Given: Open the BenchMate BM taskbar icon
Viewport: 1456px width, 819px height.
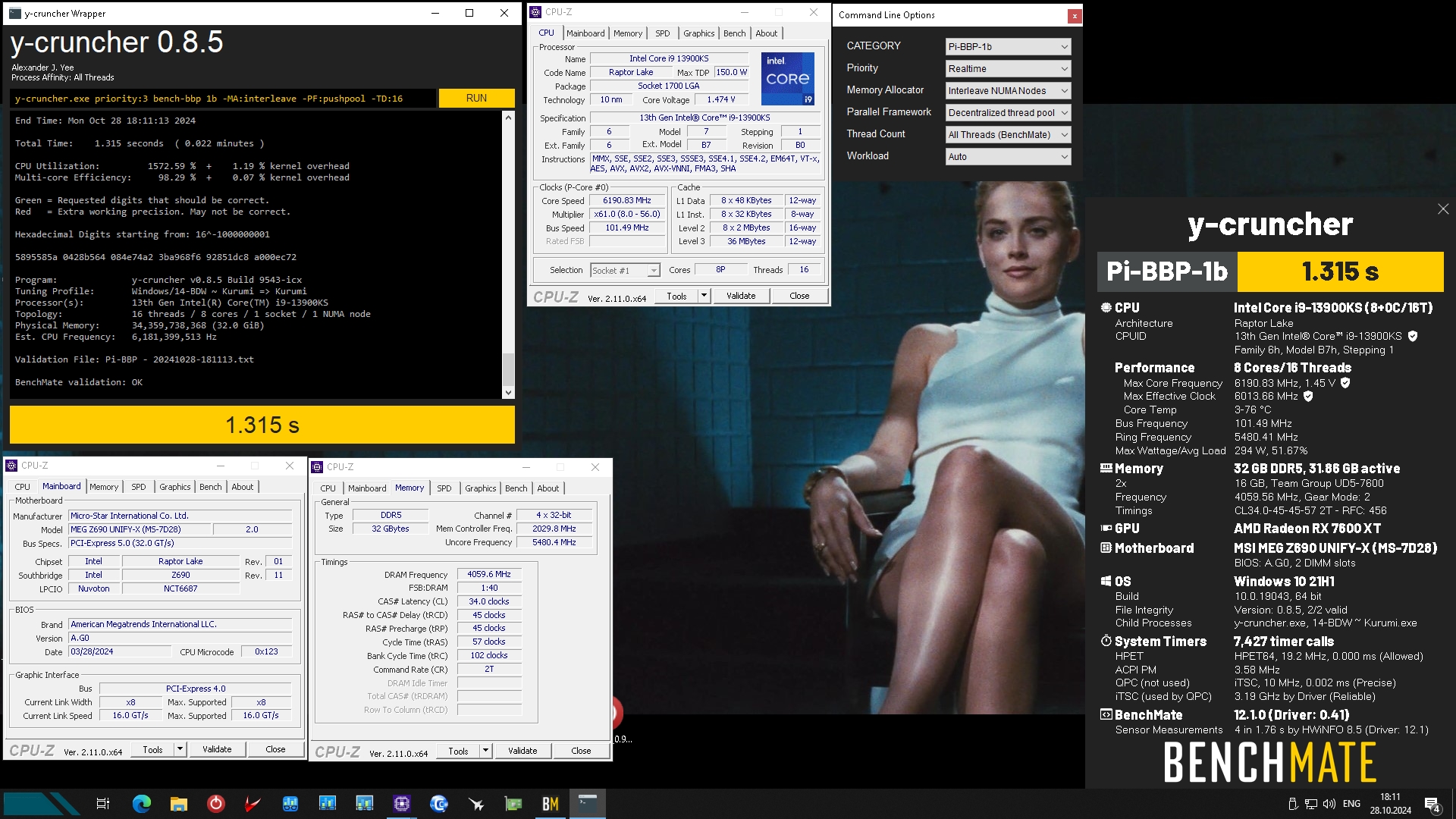Looking at the screenshot, I should [551, 804].
